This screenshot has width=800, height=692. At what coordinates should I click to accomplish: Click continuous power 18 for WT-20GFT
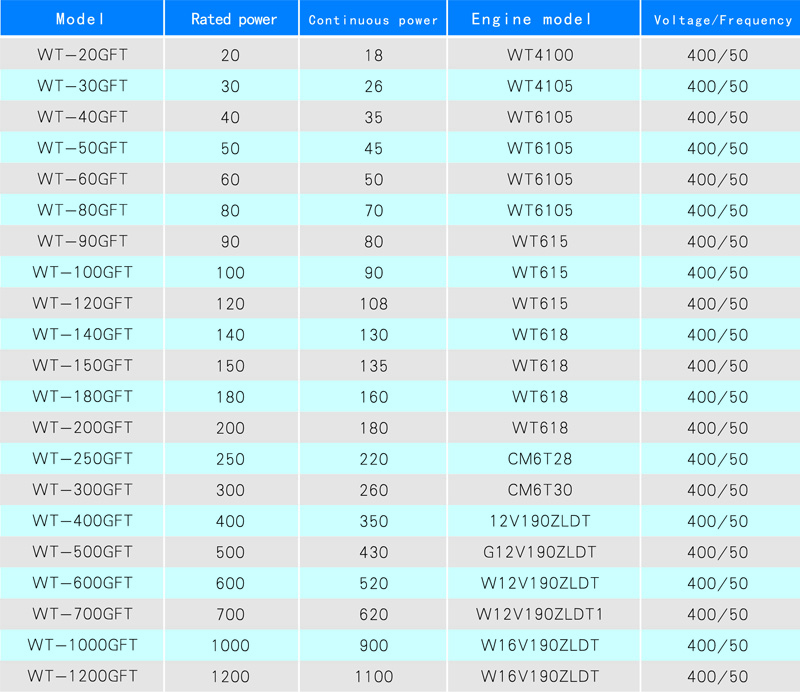click(x=373, y=54)
